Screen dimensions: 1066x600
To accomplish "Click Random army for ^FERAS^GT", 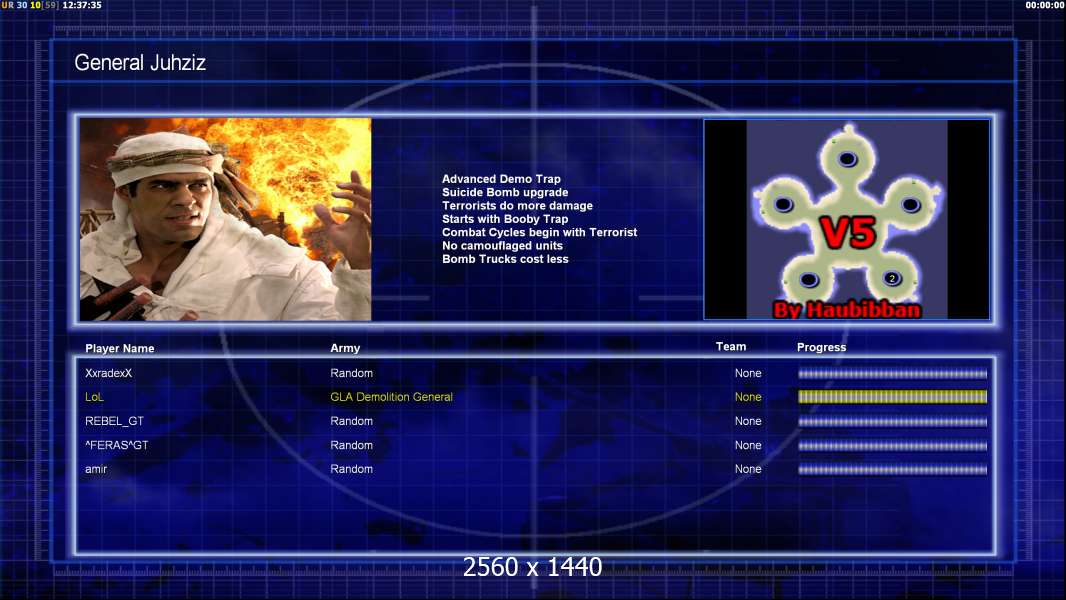I will 351,445.
